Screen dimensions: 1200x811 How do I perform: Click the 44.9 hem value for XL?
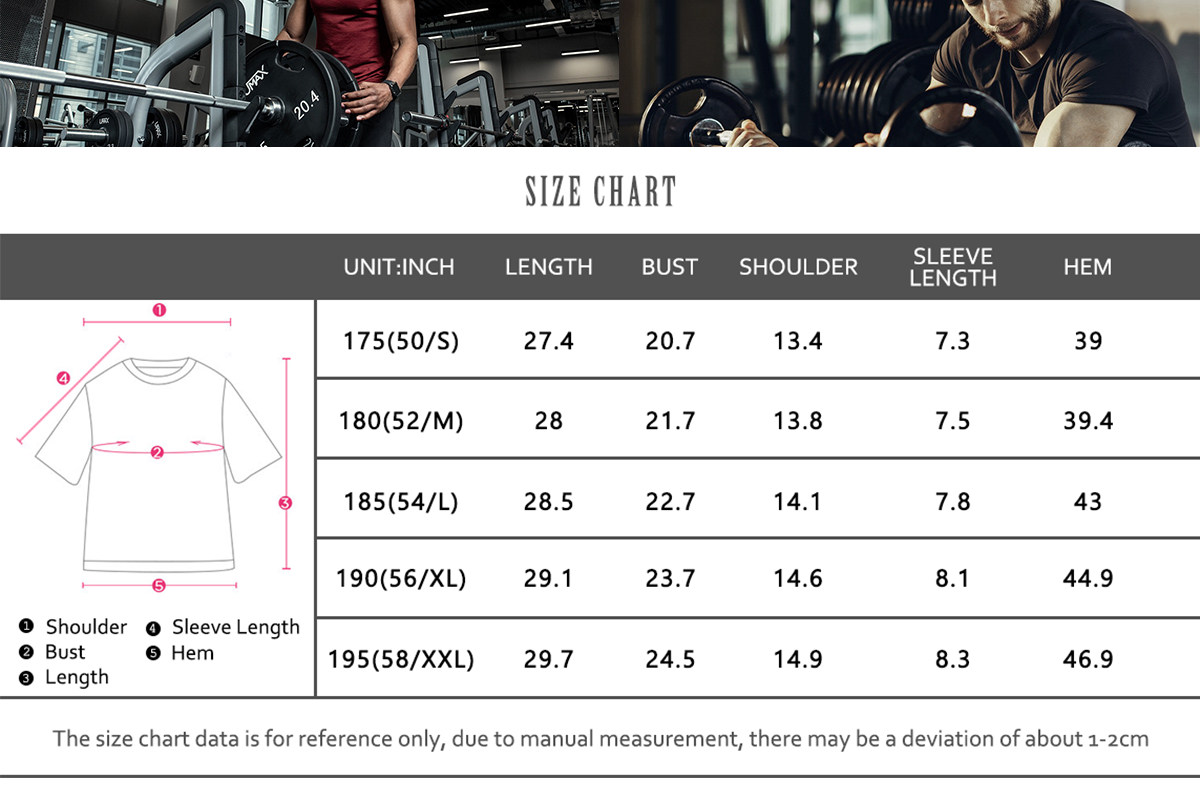pos(1088,579)
